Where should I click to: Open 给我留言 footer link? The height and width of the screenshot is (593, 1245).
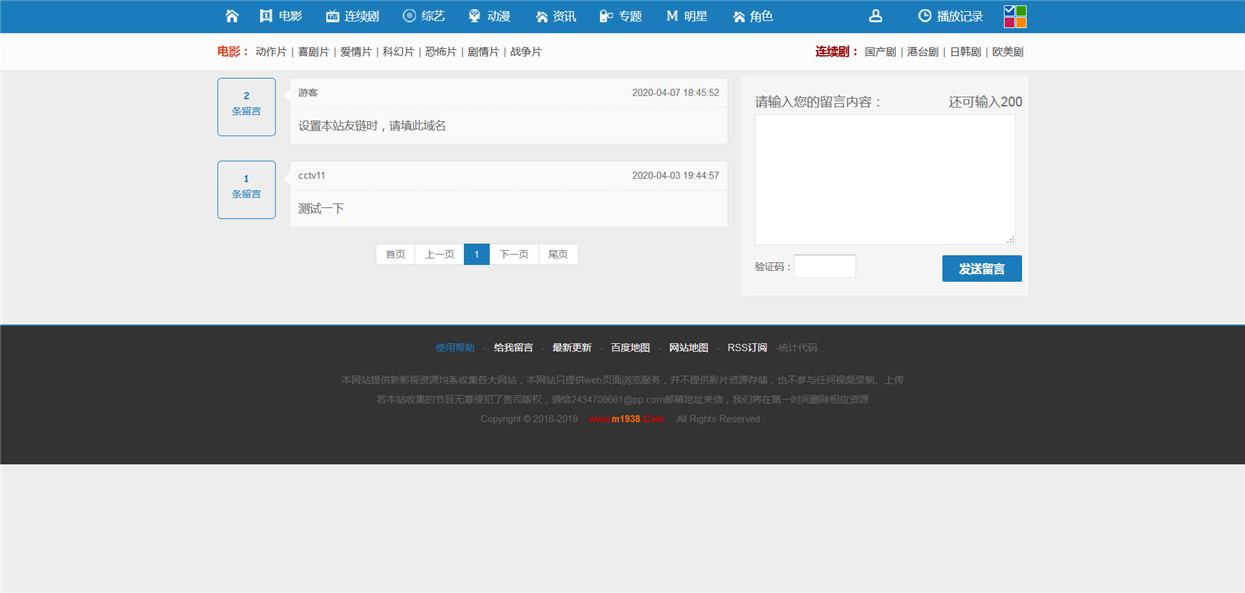(513, 348)
